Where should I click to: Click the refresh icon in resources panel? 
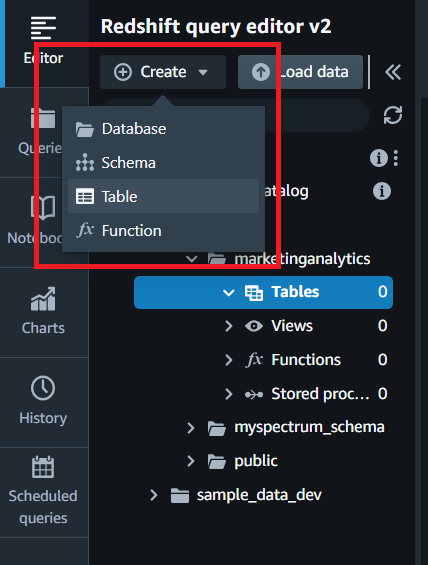click(x=393, y=115)
